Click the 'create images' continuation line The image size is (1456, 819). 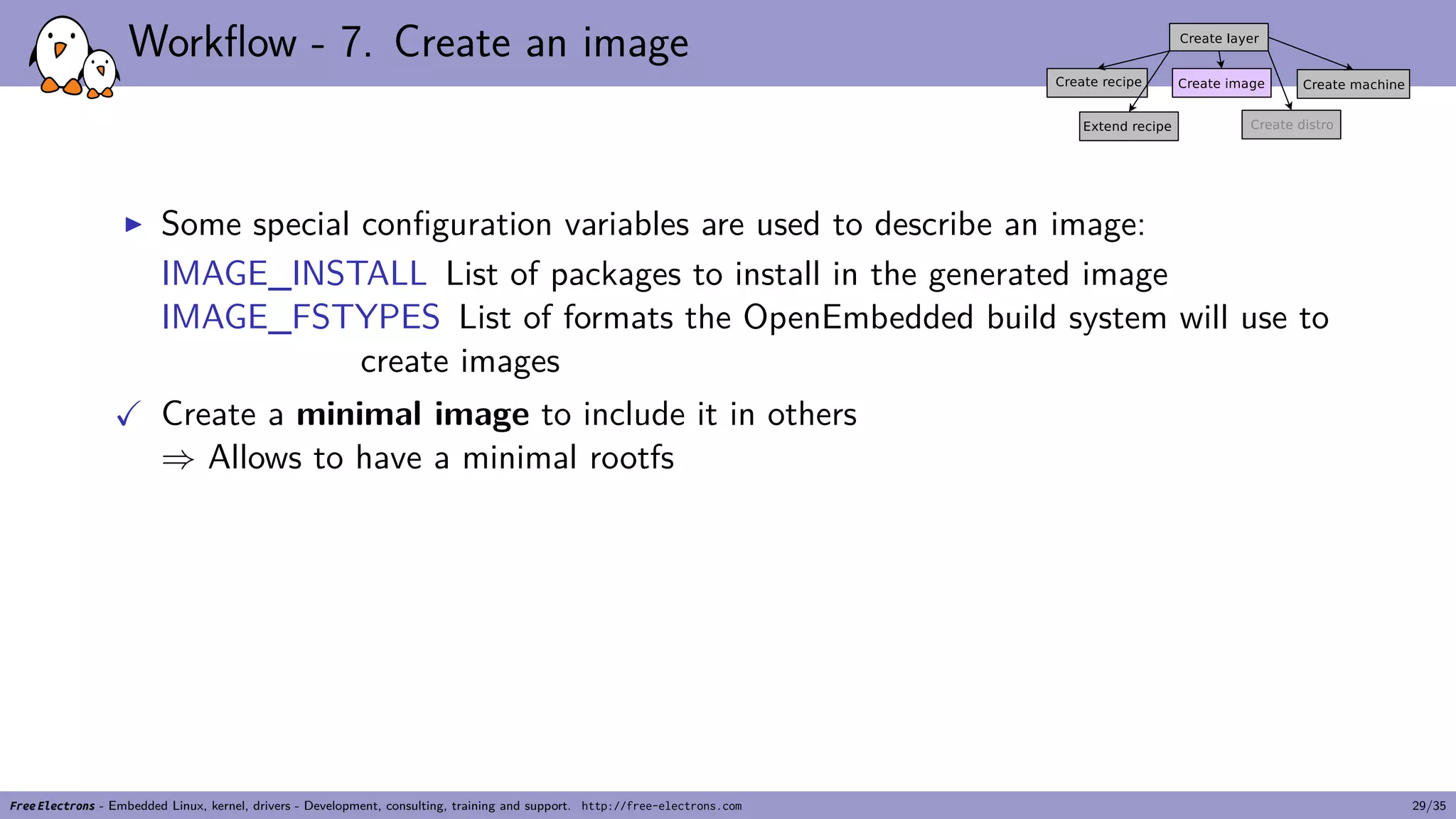click(x=460, y=362)
